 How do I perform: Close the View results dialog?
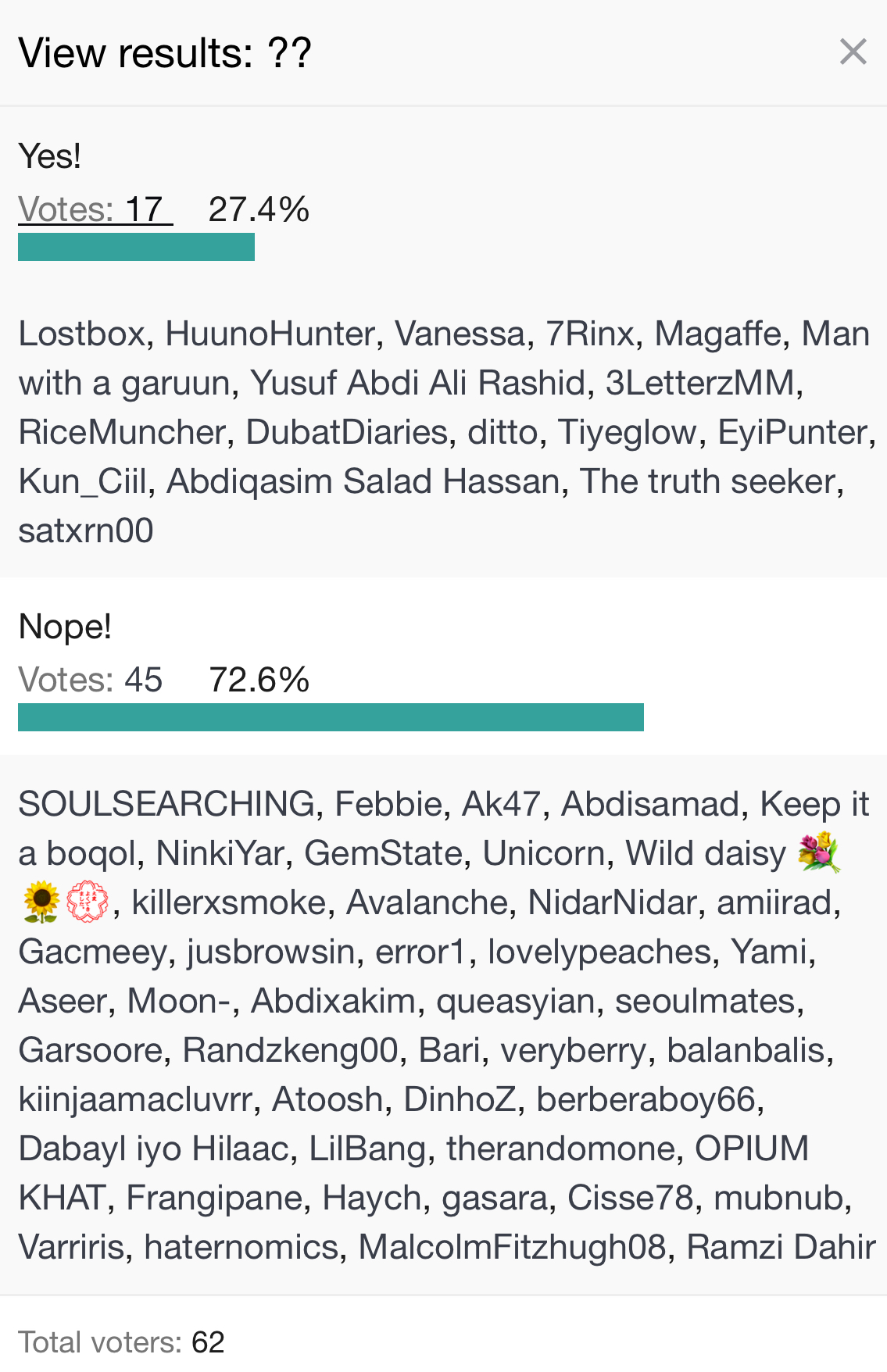(x=853, y=52)
